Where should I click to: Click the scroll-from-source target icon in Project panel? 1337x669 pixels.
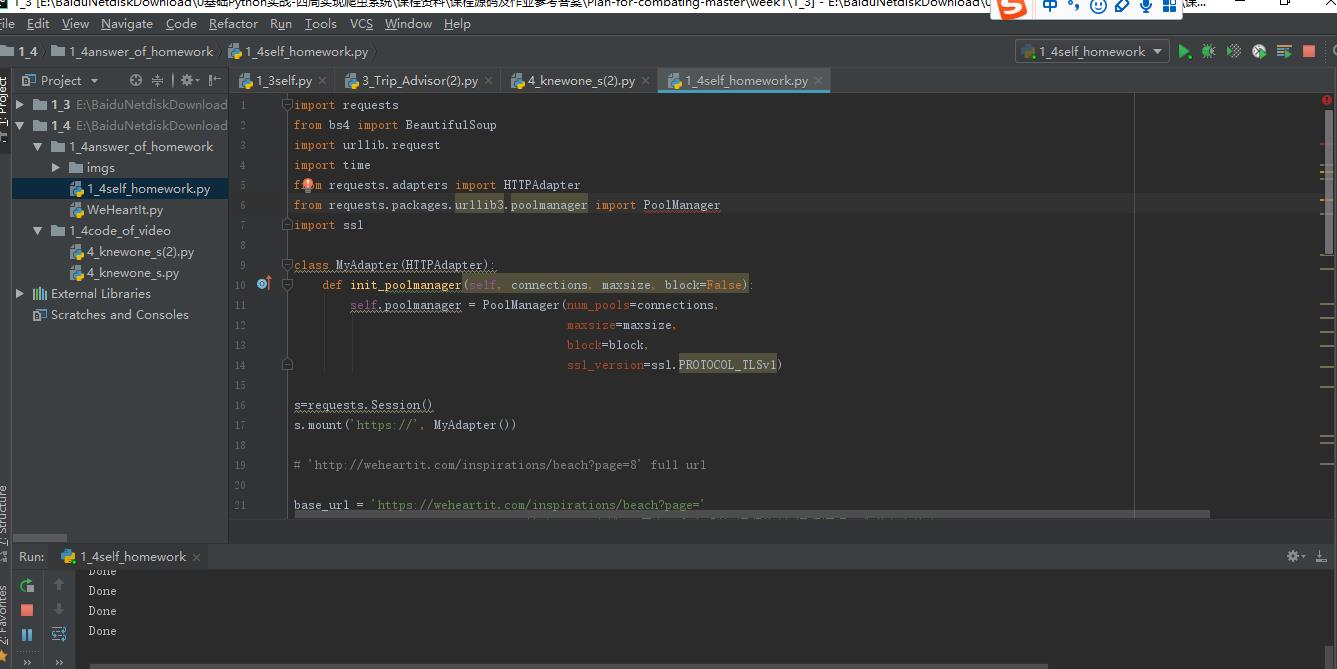pyautogui.click(x=136, y=80)
